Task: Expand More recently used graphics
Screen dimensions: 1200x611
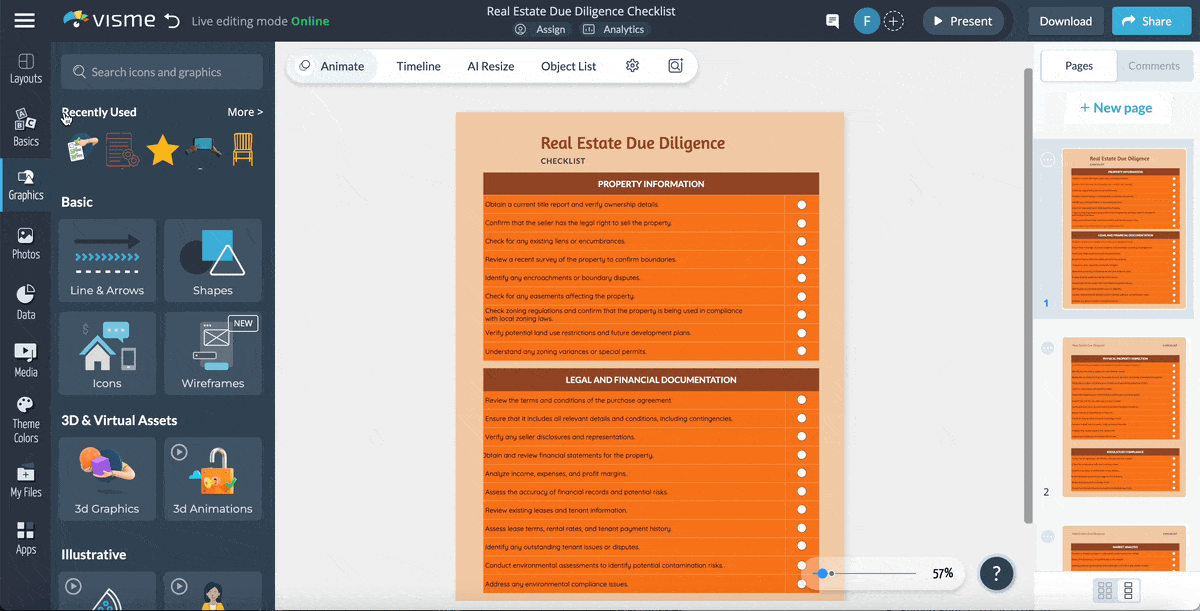Action: [x=245, y=111]
